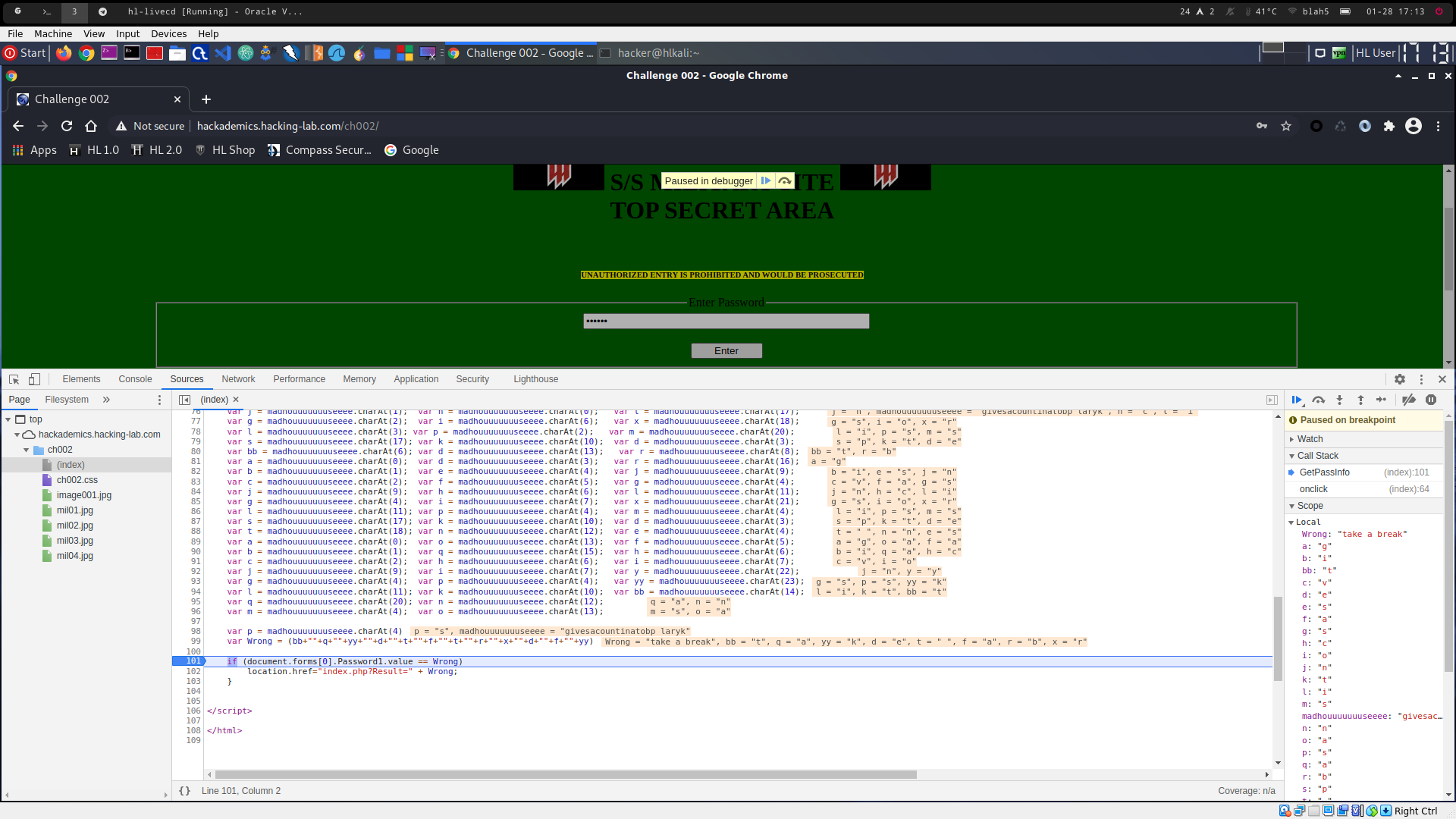Step into next function call
This screenshot has width=1456, height=819.
click(x=1340, y=400)
